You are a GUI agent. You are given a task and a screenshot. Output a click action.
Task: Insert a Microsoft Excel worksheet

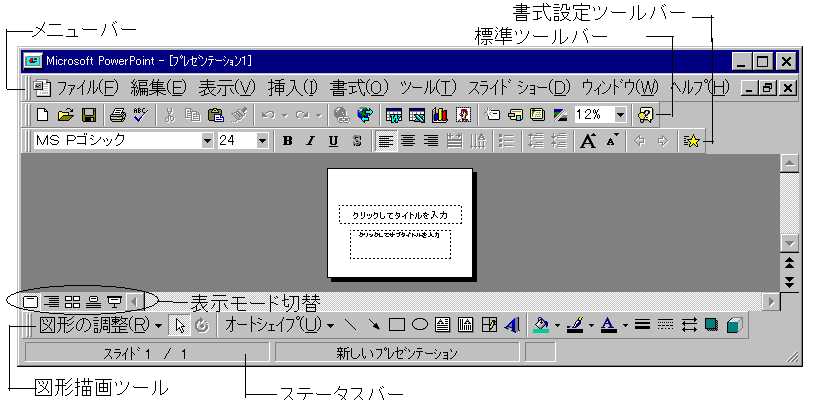coord(416,115)
